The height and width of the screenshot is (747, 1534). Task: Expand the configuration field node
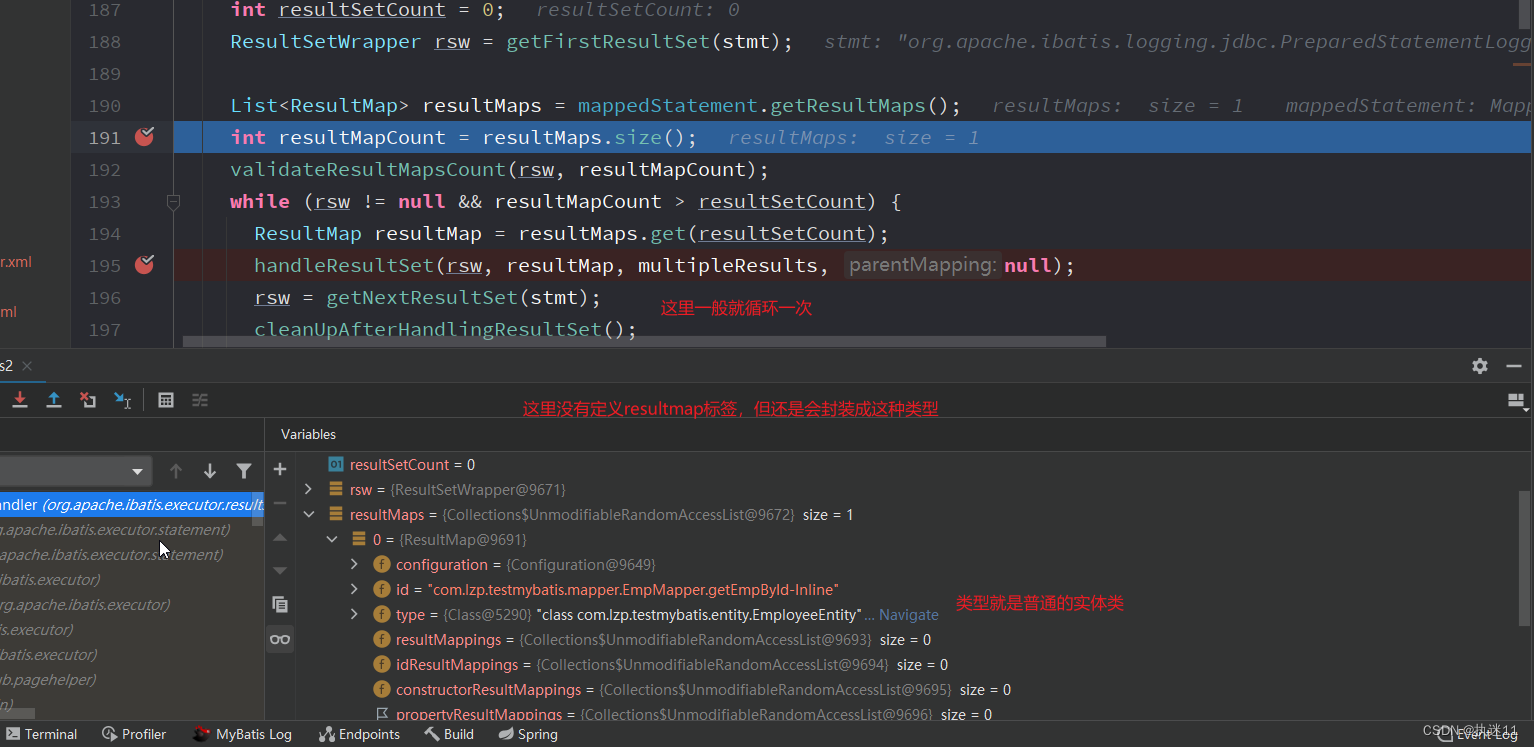[354, 565]
